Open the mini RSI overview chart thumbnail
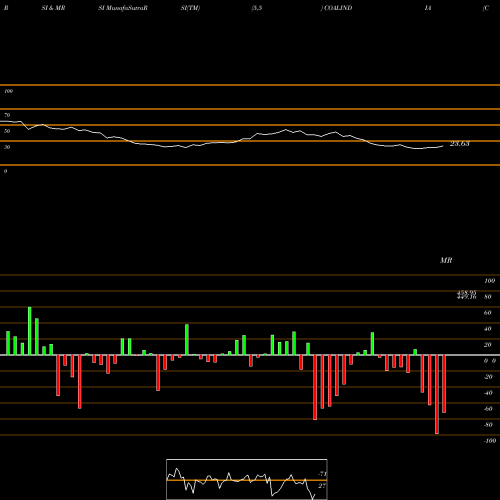The width and height of the screenshot is (500, 500). pyautogui.click(x=247, y=479)
